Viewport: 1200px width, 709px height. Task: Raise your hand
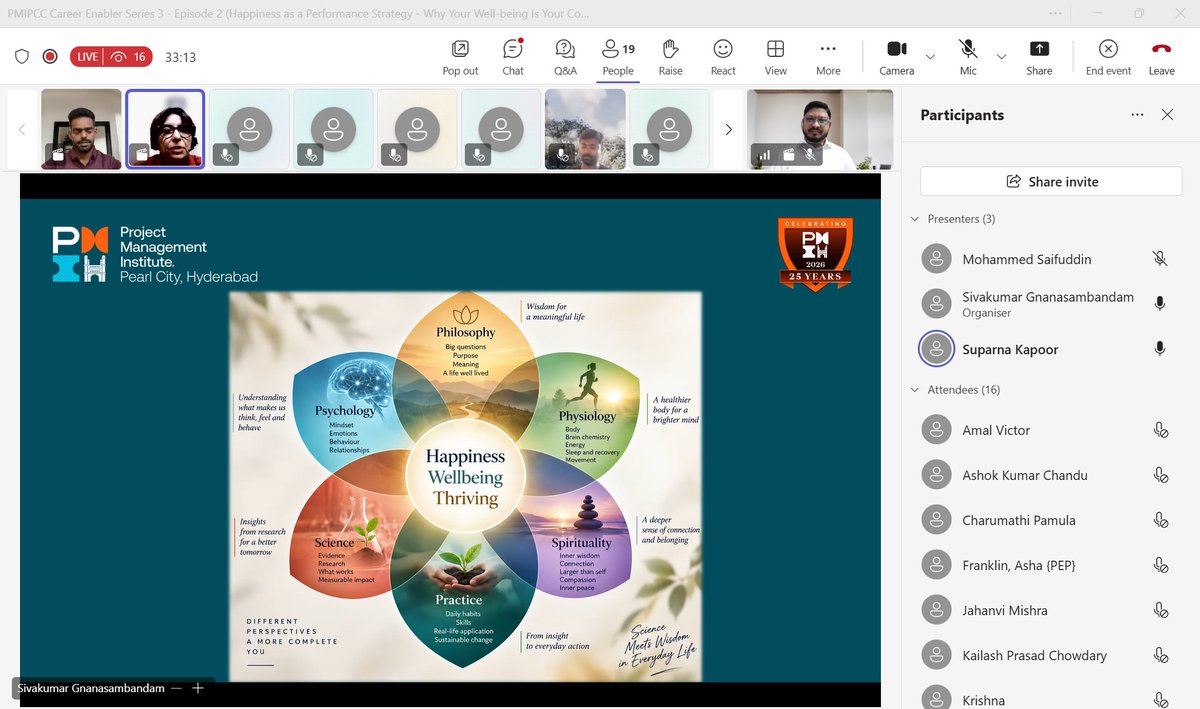click(671, 57)
